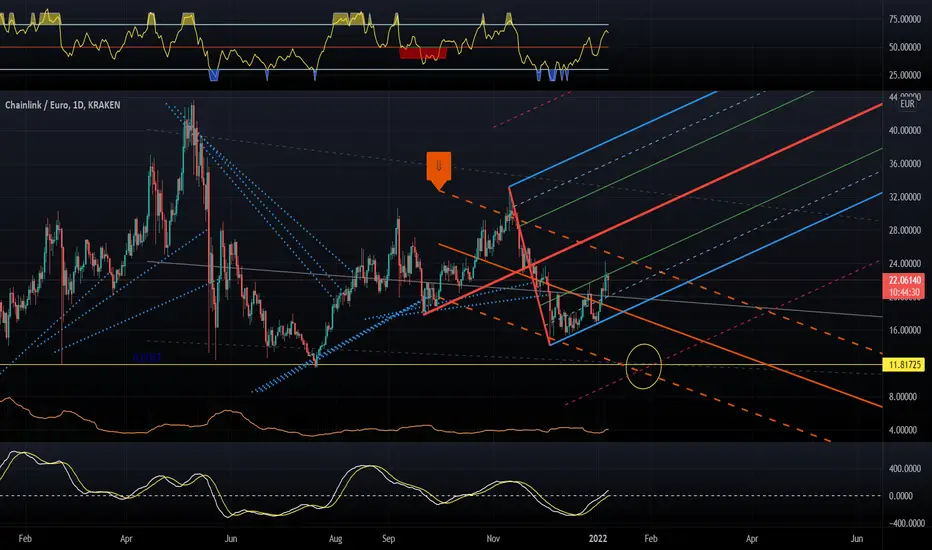Click the yellow 11.81725 price level label
Screen dimensions: 932x550
(x=903, y=364)
